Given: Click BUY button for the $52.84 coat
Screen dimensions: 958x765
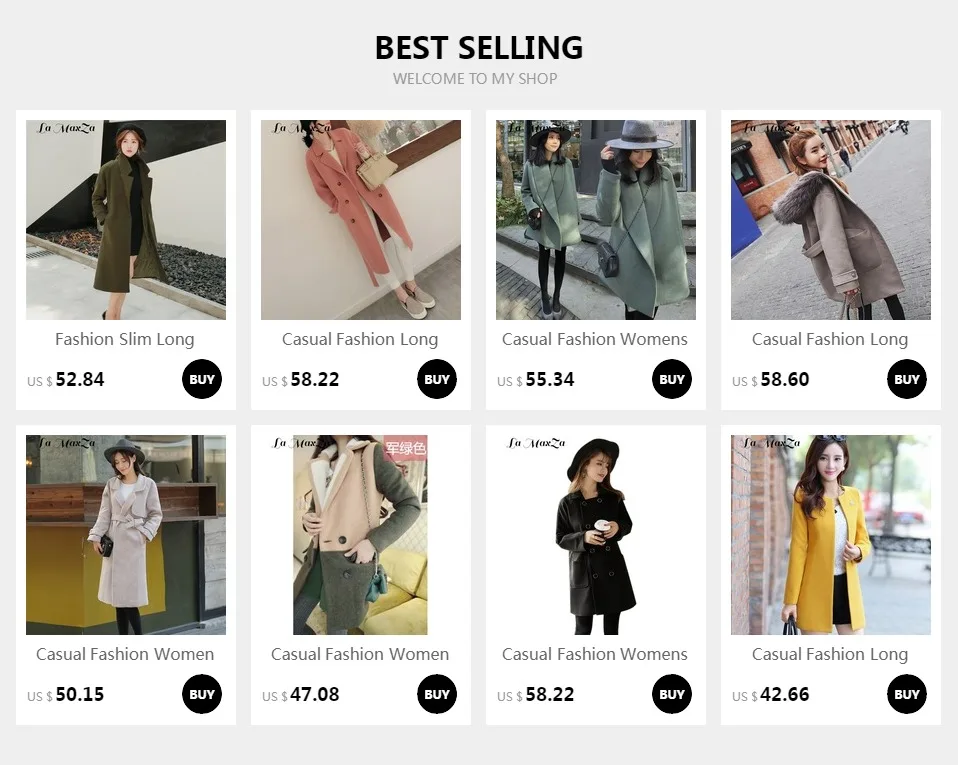Looking at the screenshot, I should pos(202,379).
